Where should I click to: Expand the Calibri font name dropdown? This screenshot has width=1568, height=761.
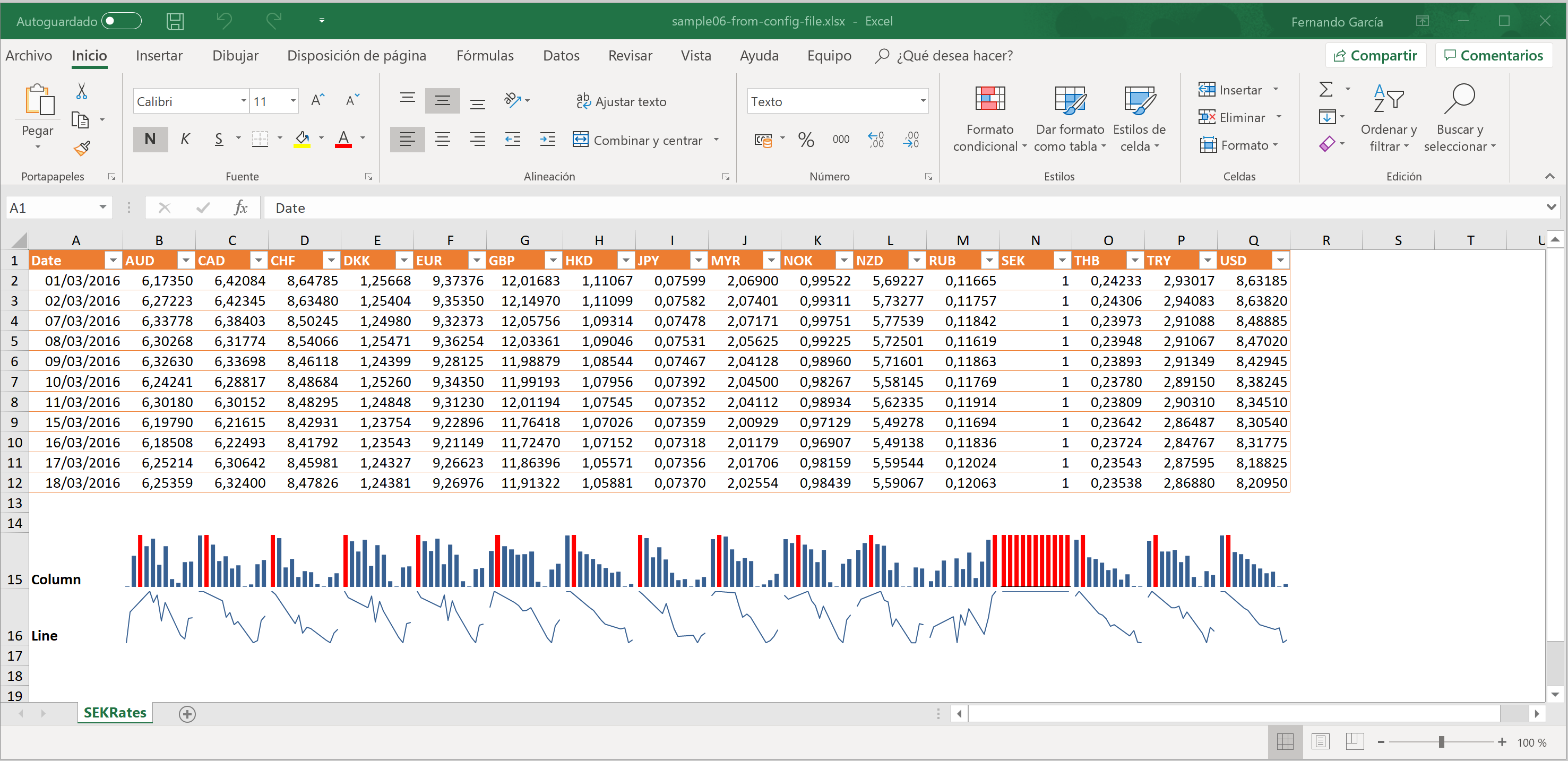244,101
